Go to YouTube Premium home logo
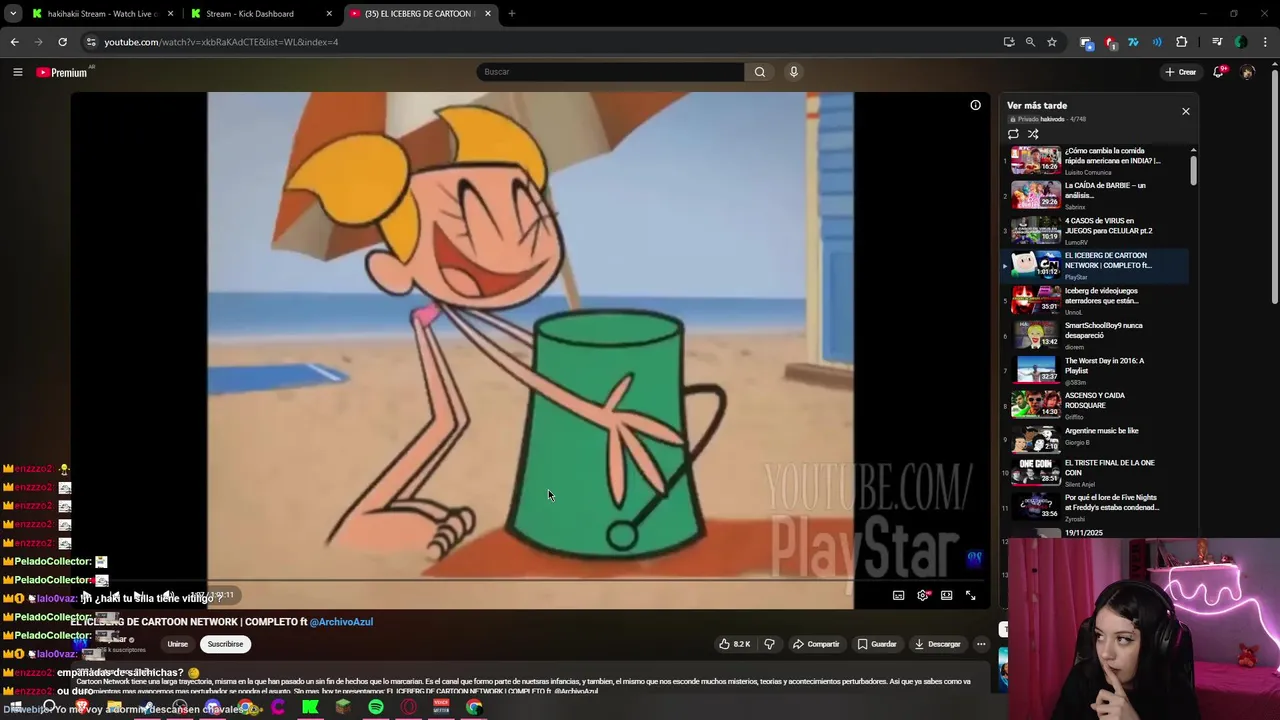This screenshot has height=720, width=1280. [x=62, y=72]
